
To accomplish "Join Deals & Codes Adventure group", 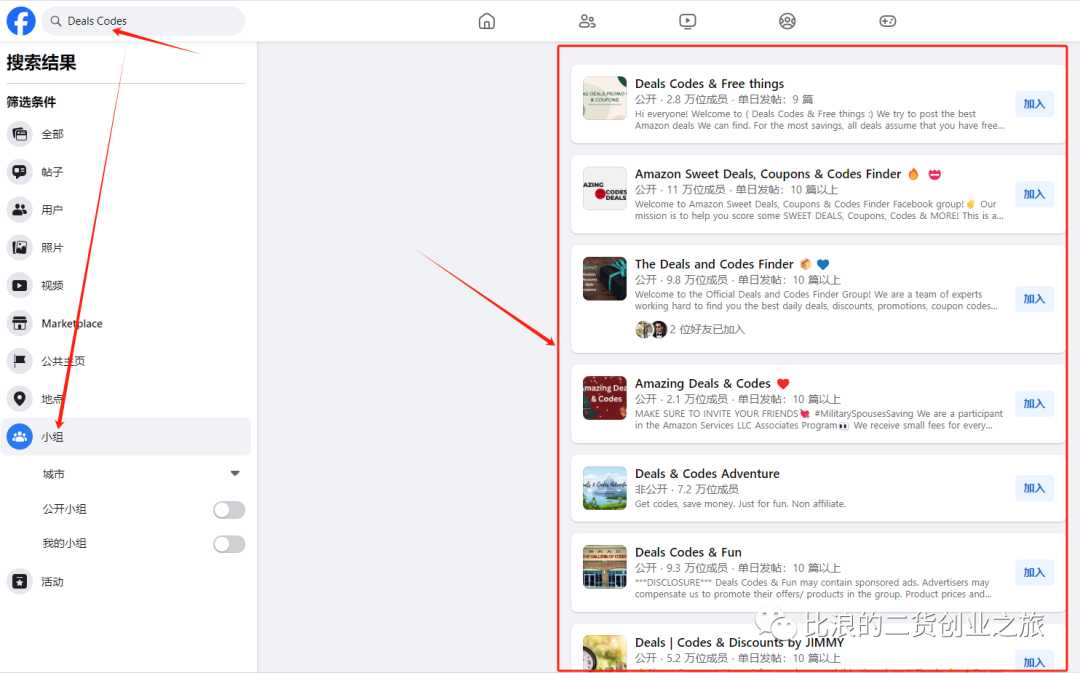I will pos(1034,488).
